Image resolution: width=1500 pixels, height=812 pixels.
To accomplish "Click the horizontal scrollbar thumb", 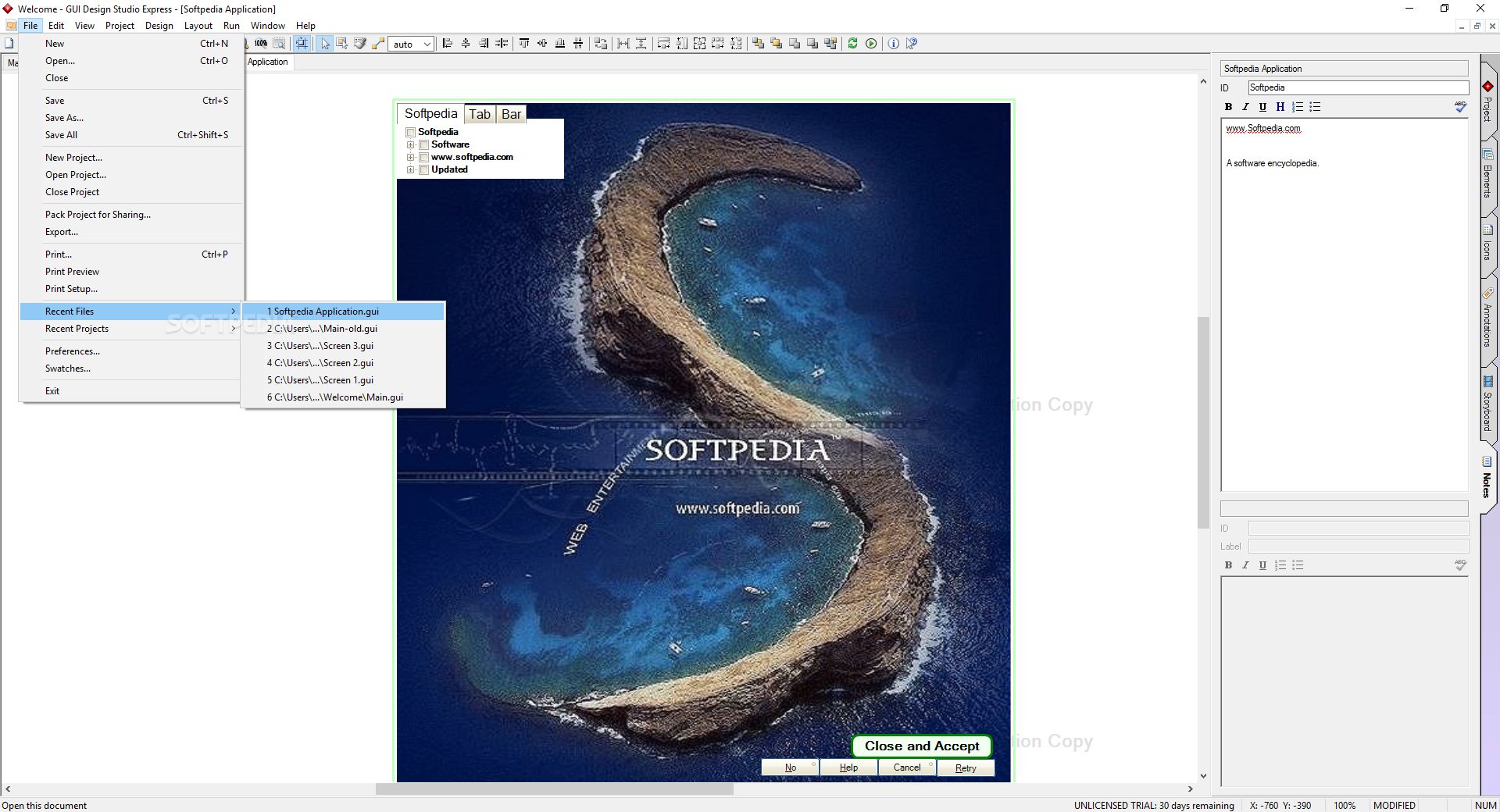I will (554, 789).
